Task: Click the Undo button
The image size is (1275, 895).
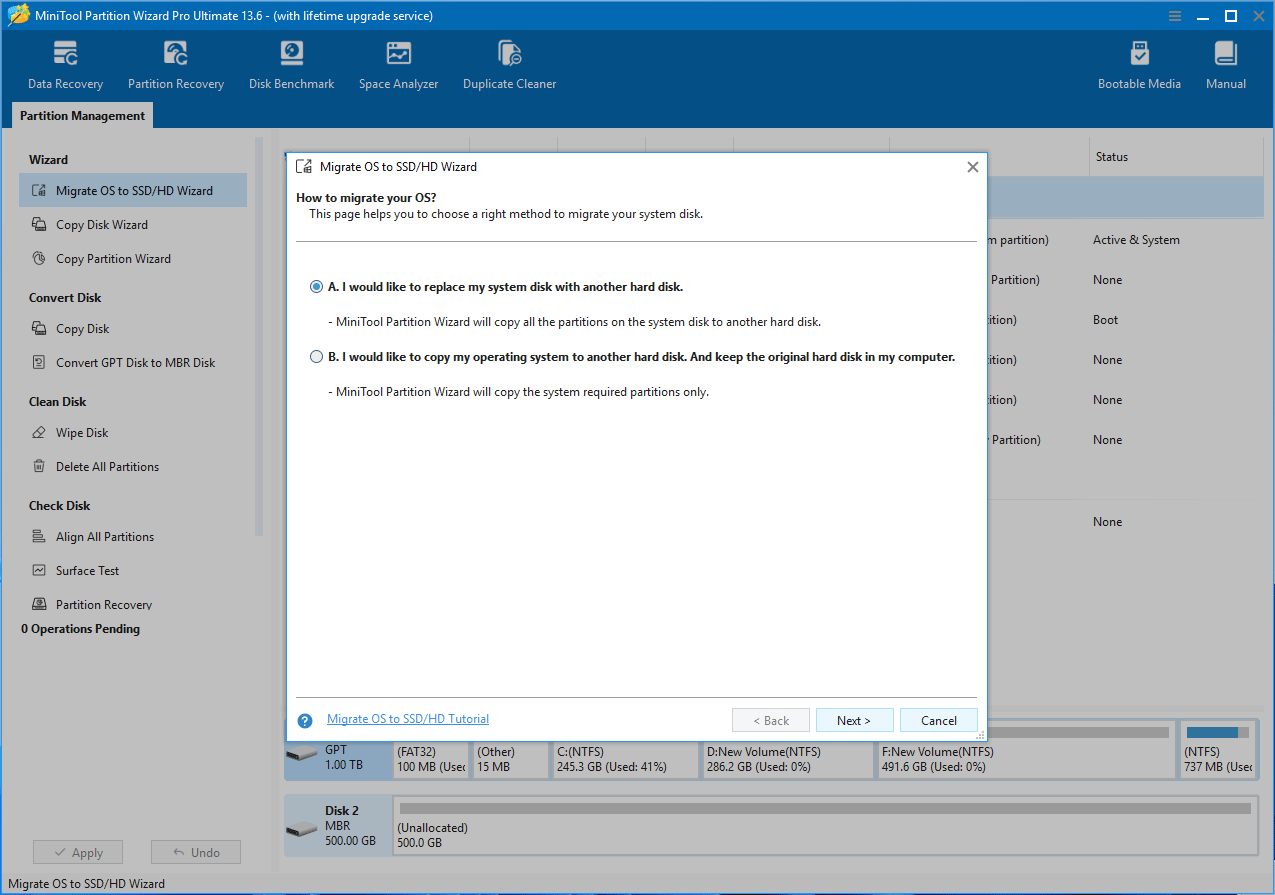Action: [196, 853]
